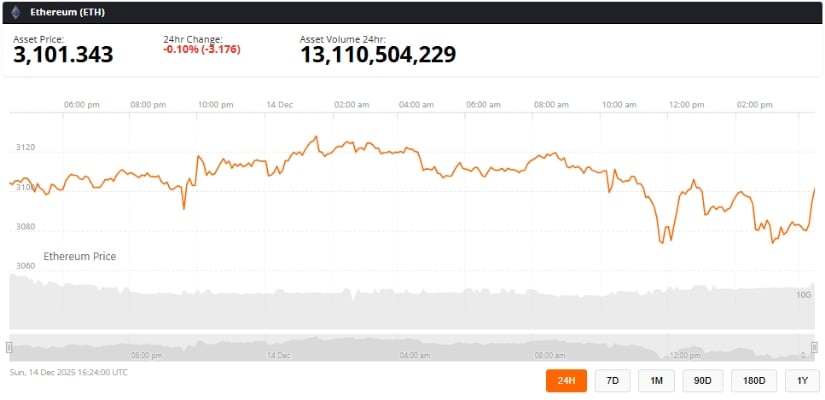Image resolution: width=825 pixels, height=400 pixels.
Task: Switch to the 180D view
Action: point(754,381)
